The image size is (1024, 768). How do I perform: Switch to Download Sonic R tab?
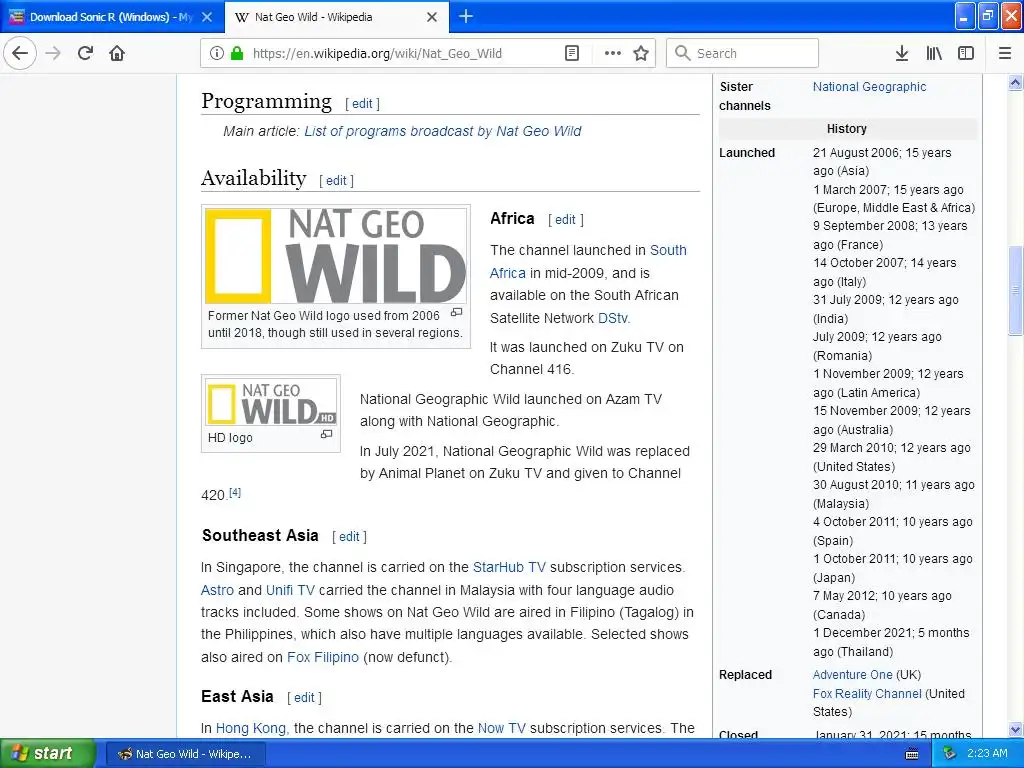click(111, 17)
